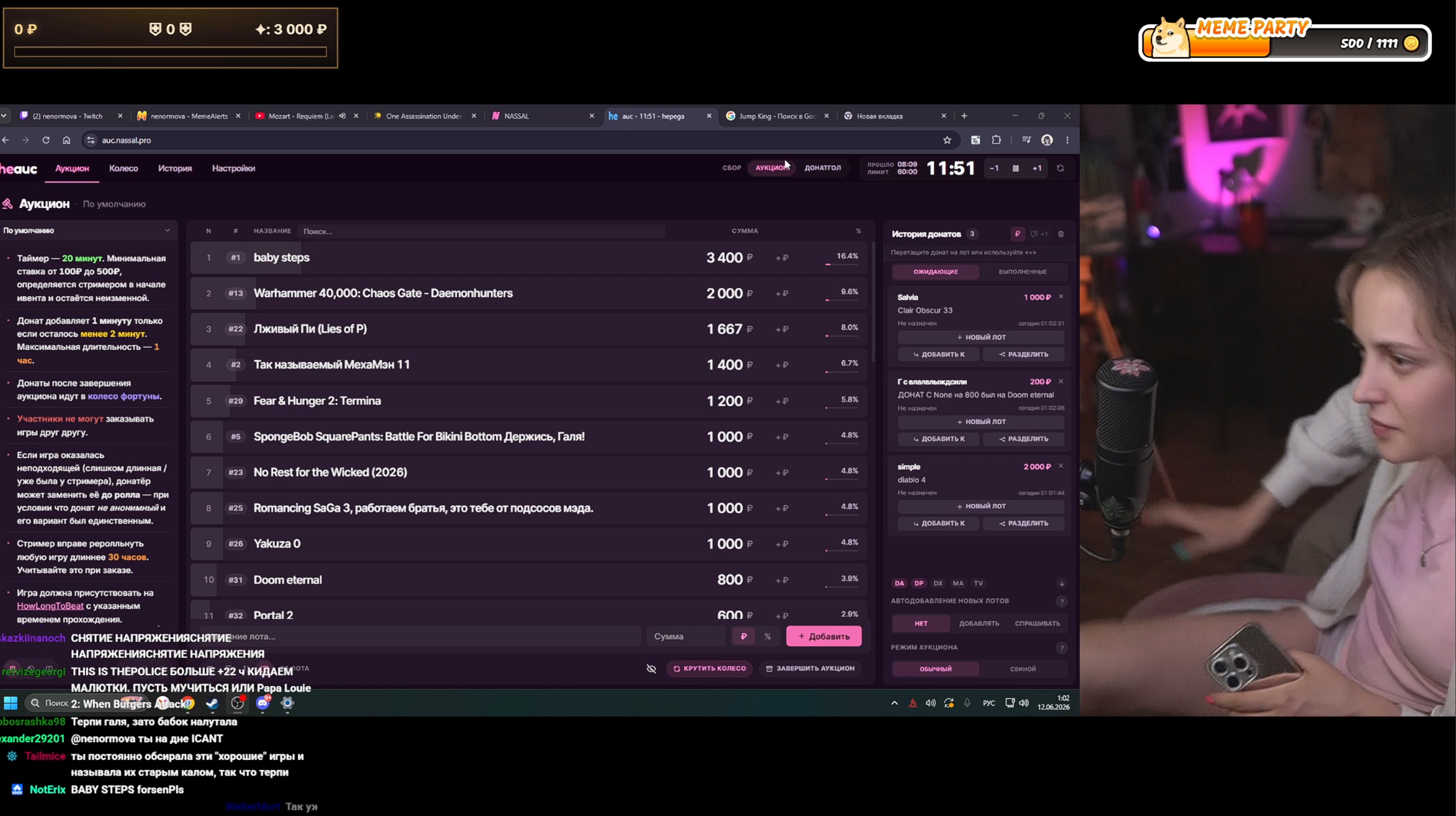Image resolution: width=1456 pixels, height=816 pixels.
Task: Switch the timer mode to ДОНАТГОЛ
Action: (822, 168)
